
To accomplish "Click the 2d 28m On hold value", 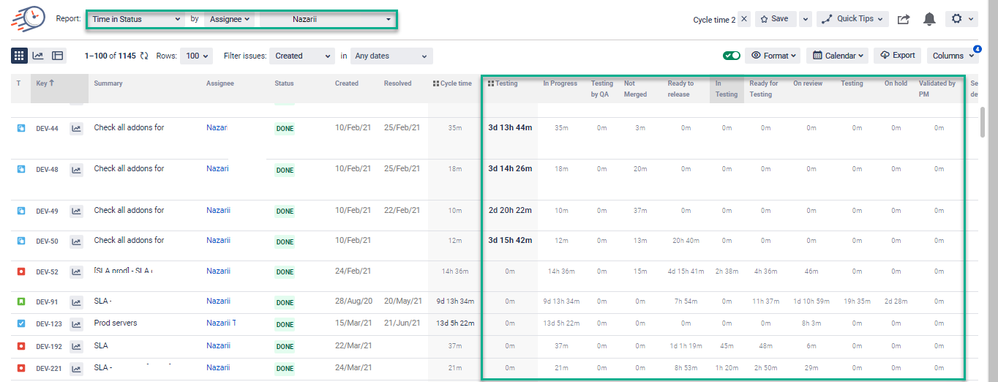I will pos(896,302).
